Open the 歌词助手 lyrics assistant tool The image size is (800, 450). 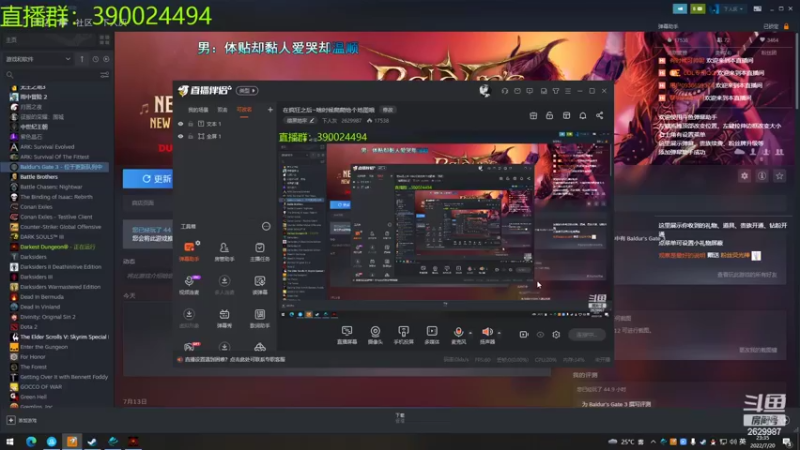pyautogui.click(x=260, y=318)
